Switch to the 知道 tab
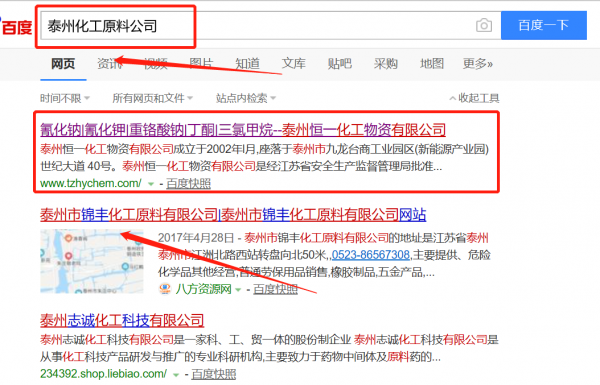Viewport: 600px width, 385px height. (x=247, y=64)
